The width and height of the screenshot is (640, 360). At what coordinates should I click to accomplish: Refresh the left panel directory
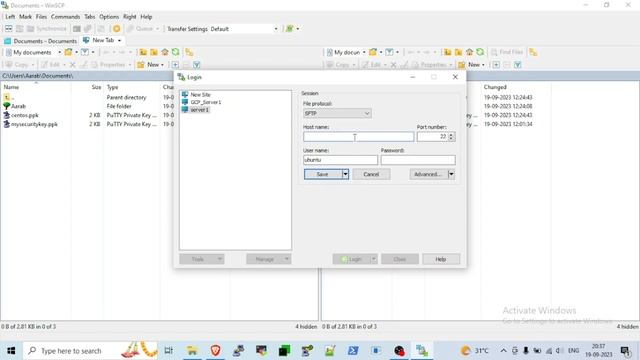point(176,52)
